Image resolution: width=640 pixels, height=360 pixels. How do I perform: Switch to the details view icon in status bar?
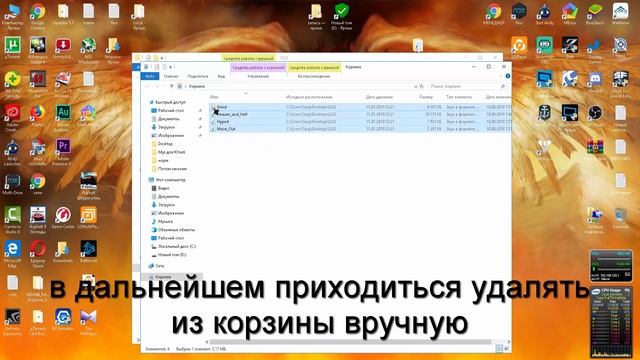pos(499,349)
